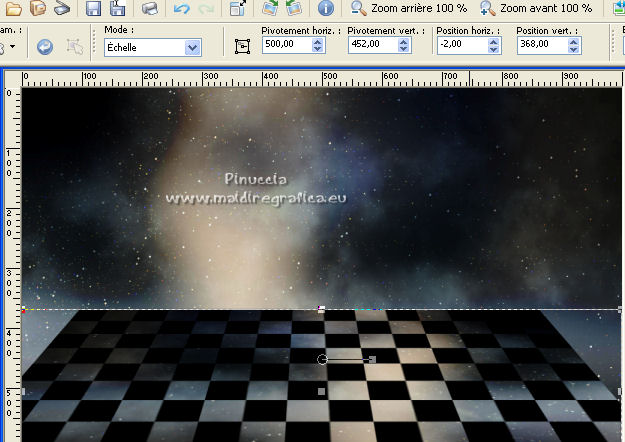Increase Pivotement vert. with up arrow

pos(403,41)
